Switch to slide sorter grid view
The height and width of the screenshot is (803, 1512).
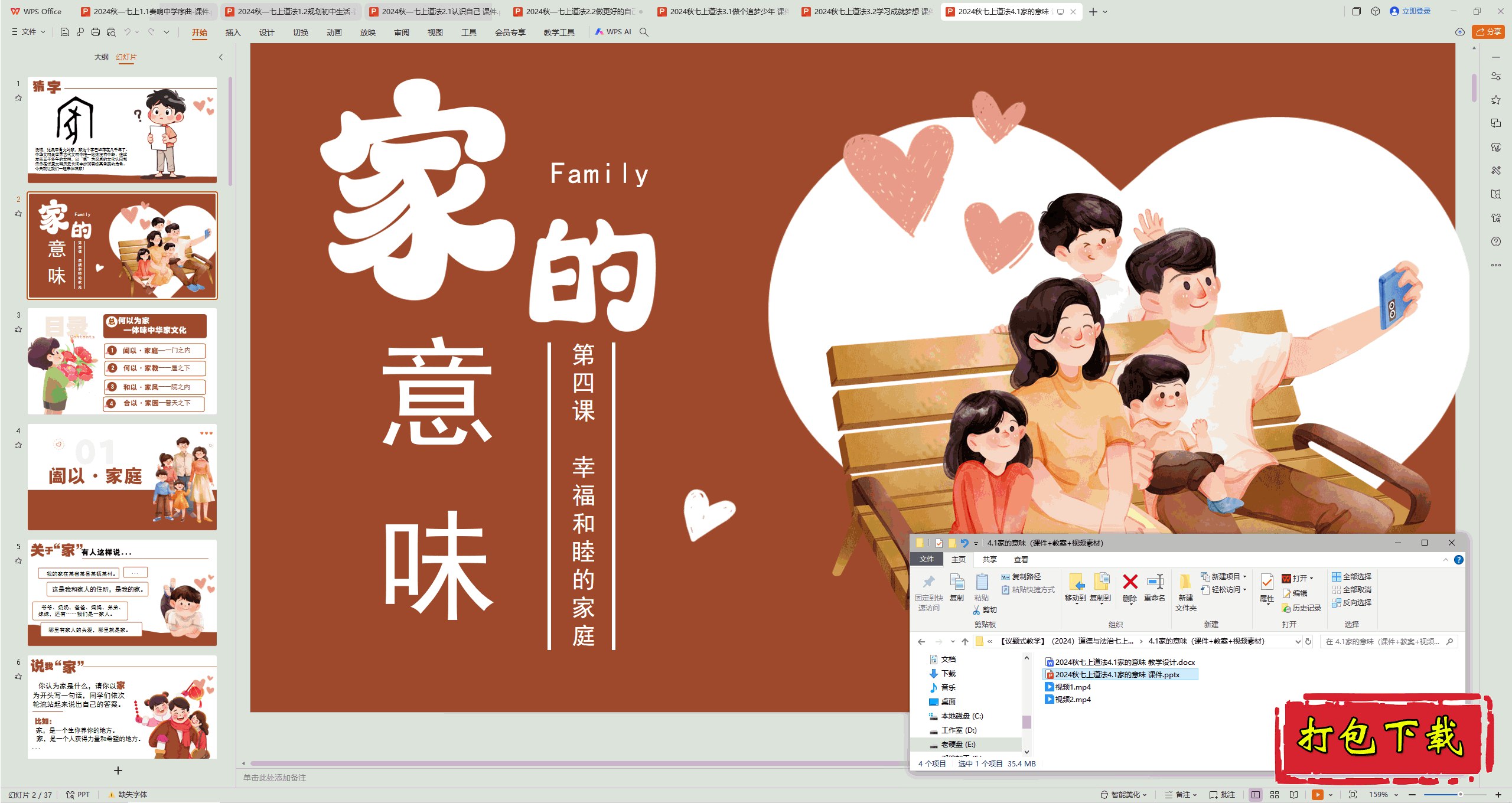tap(1275, 795)
